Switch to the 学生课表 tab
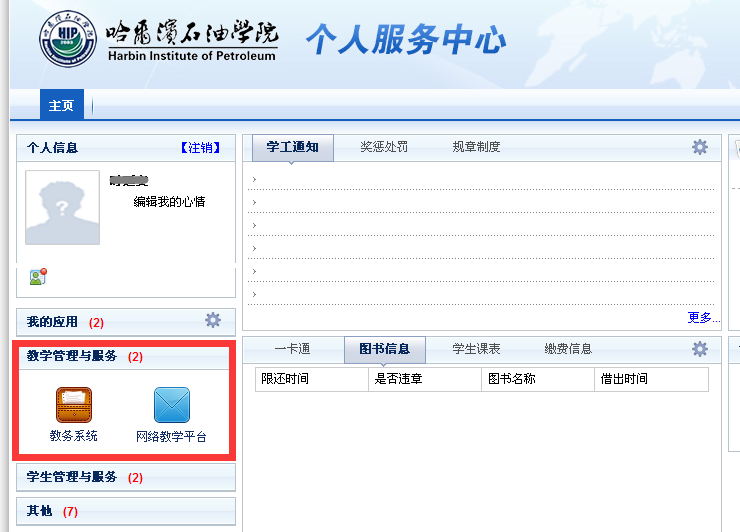This screenshot has width=740, height=532. click(x=476, y=349)
